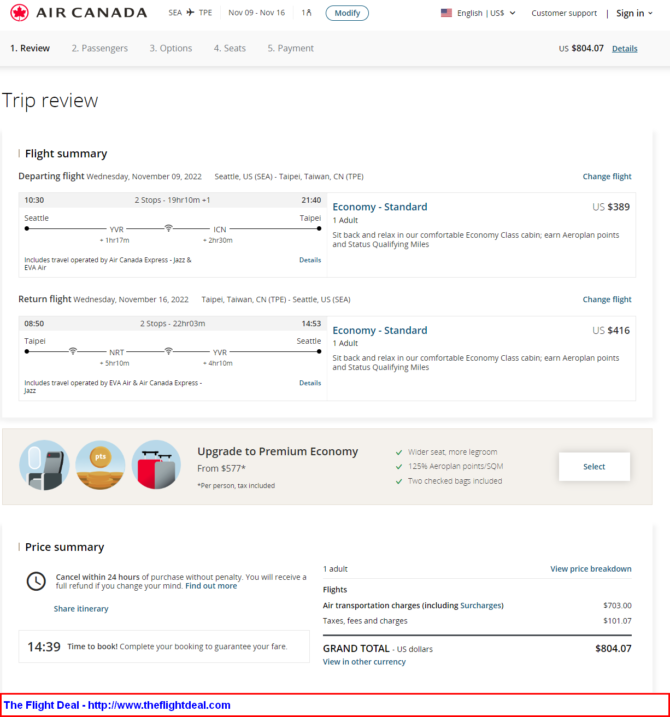Image resolution: width=670 pixels, height=717 pixels.
Task: Click the premium seat illustration icon
Action: [44, 465]
